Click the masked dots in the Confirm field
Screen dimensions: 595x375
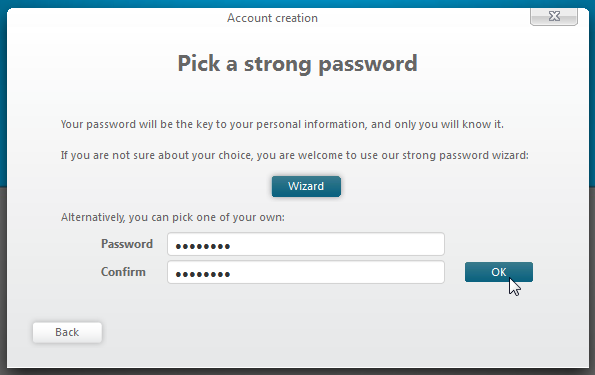click(203, 274)
